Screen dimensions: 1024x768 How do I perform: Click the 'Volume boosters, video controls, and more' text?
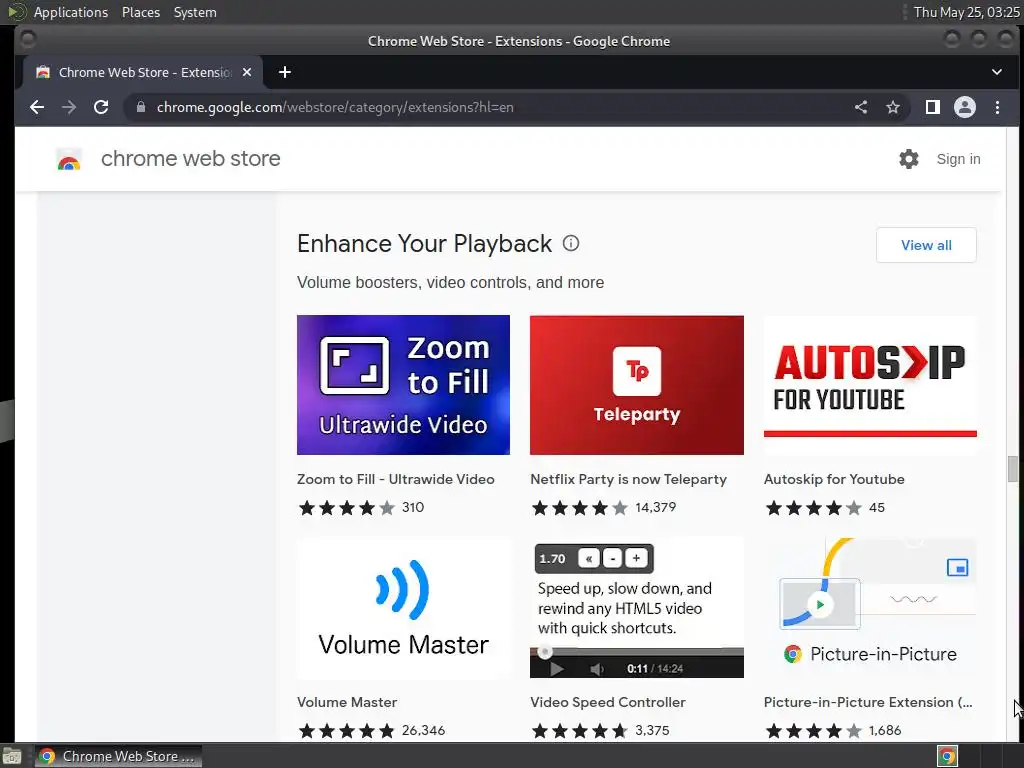(451, 283)
